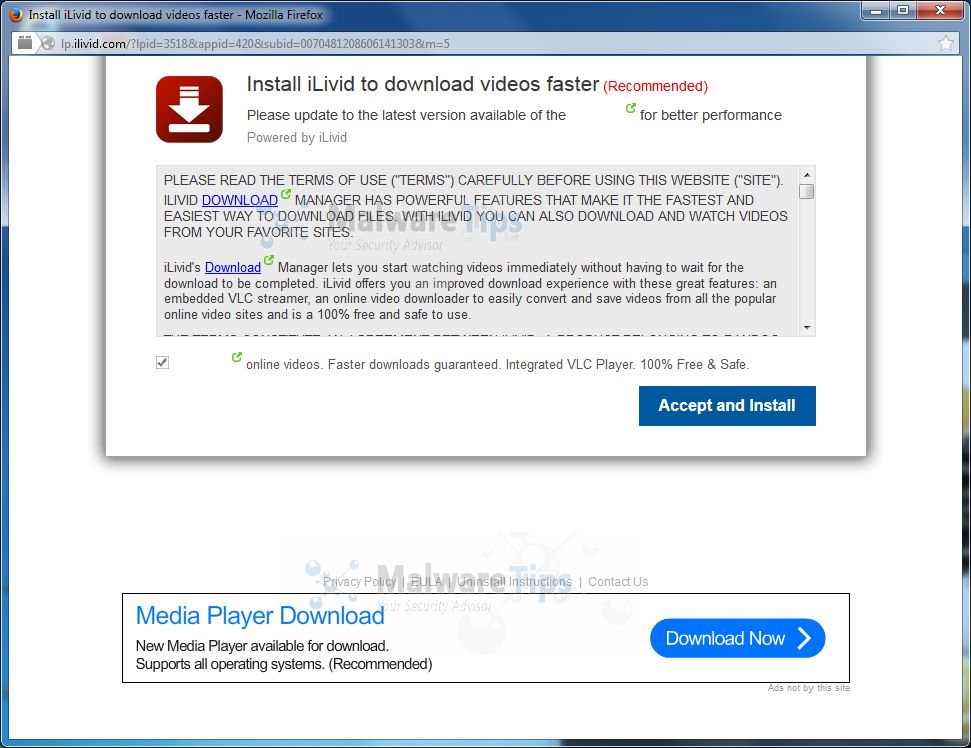971x748 pixels.
Task: Uncheck the online videos offer checkbox
Action: (x=162, y=362)
